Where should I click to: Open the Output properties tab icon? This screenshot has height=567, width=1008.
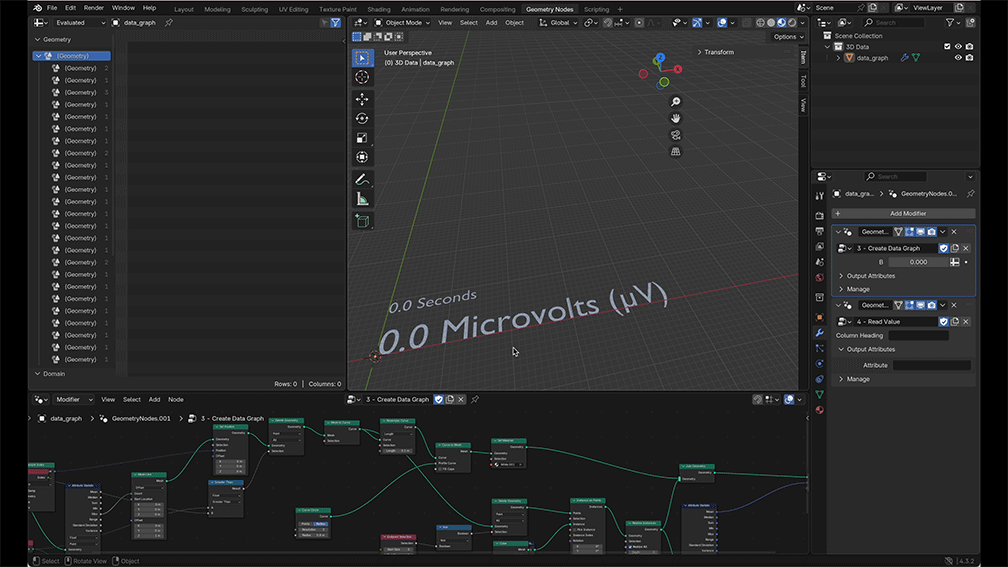tap(820, 231)
